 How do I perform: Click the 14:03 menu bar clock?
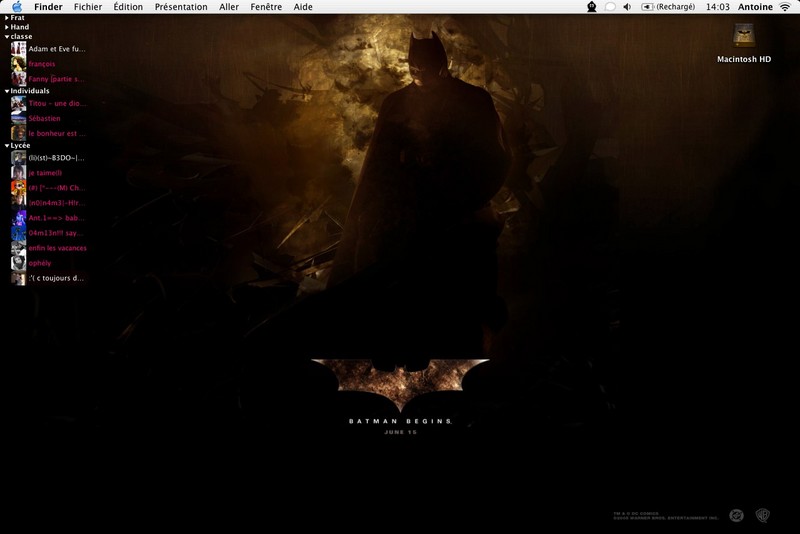pyautogui.click(x=717, y=7)
